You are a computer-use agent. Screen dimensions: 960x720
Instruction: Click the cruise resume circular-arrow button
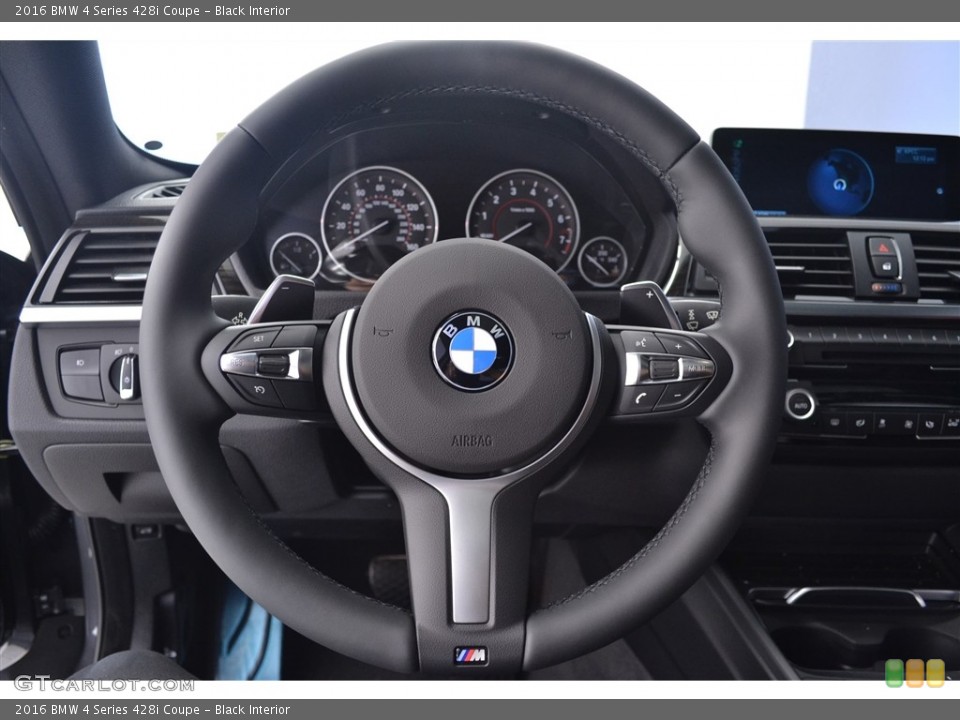258,389
